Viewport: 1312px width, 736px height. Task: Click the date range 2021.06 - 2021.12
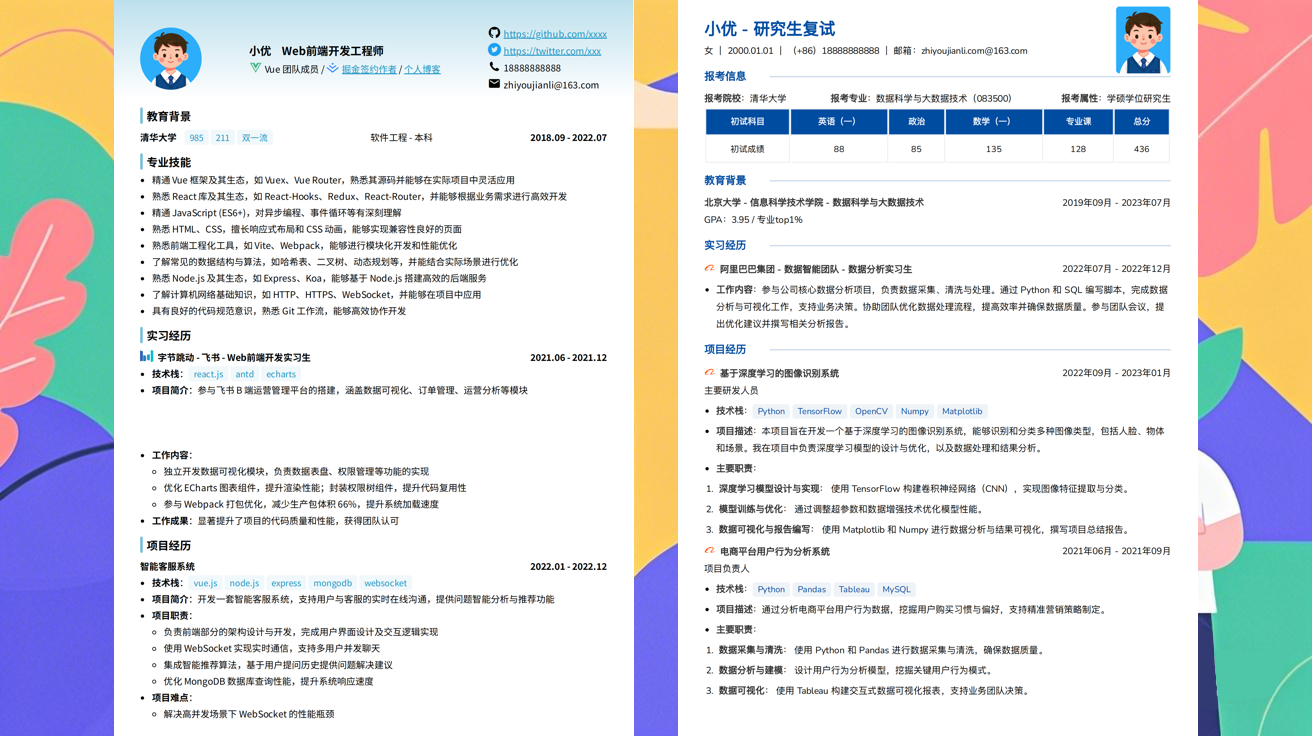pos(568,357)
